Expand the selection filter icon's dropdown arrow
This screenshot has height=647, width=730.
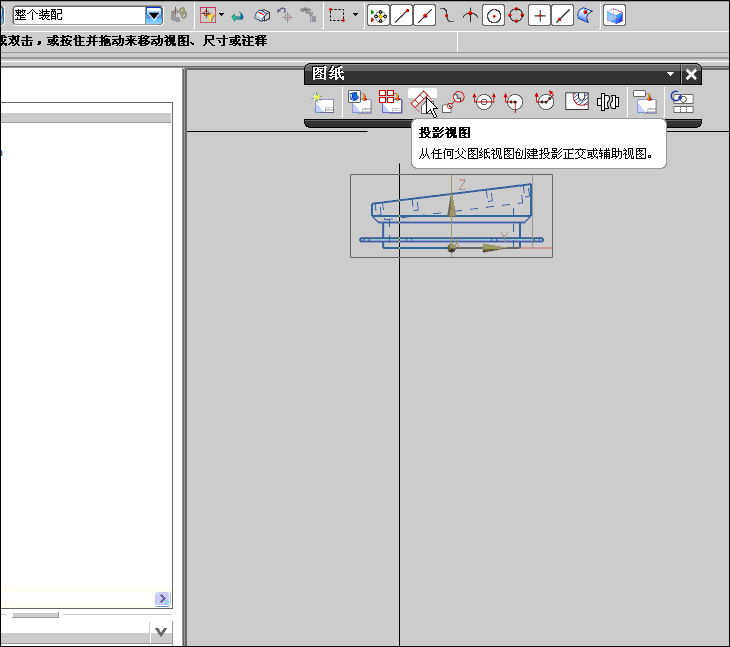(222, 15)
